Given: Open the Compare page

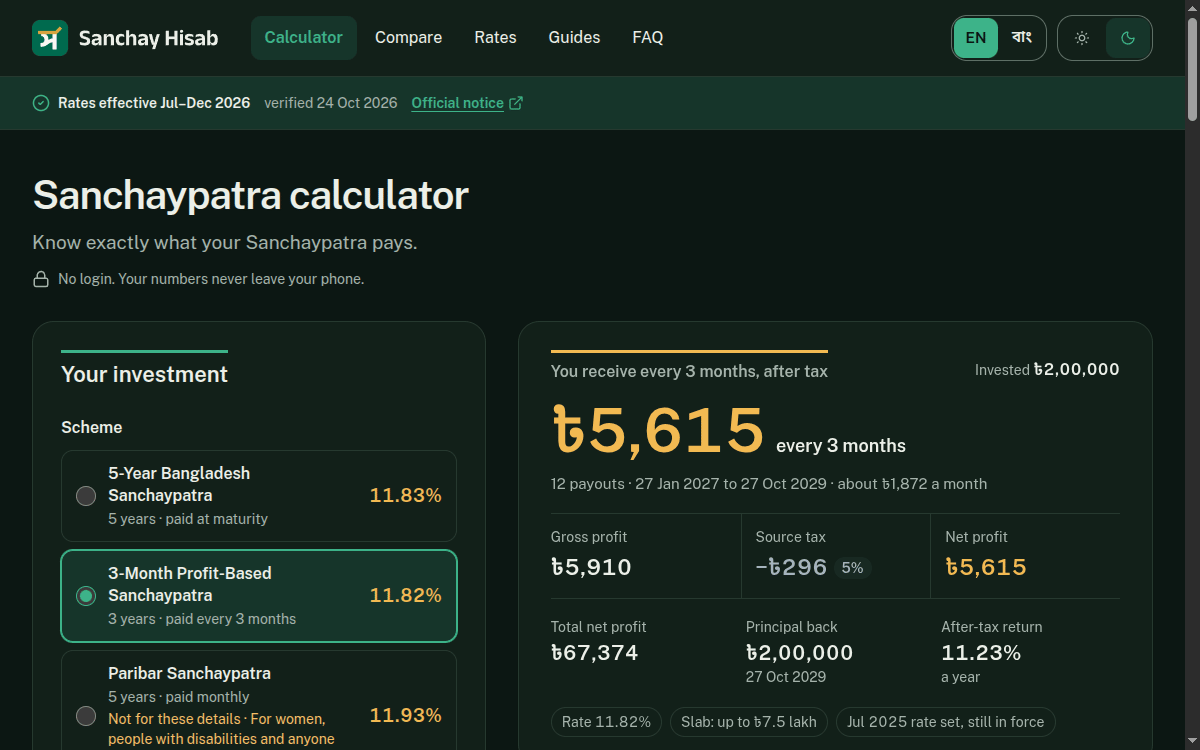Looking at the screenshot, I should (408, 38).
